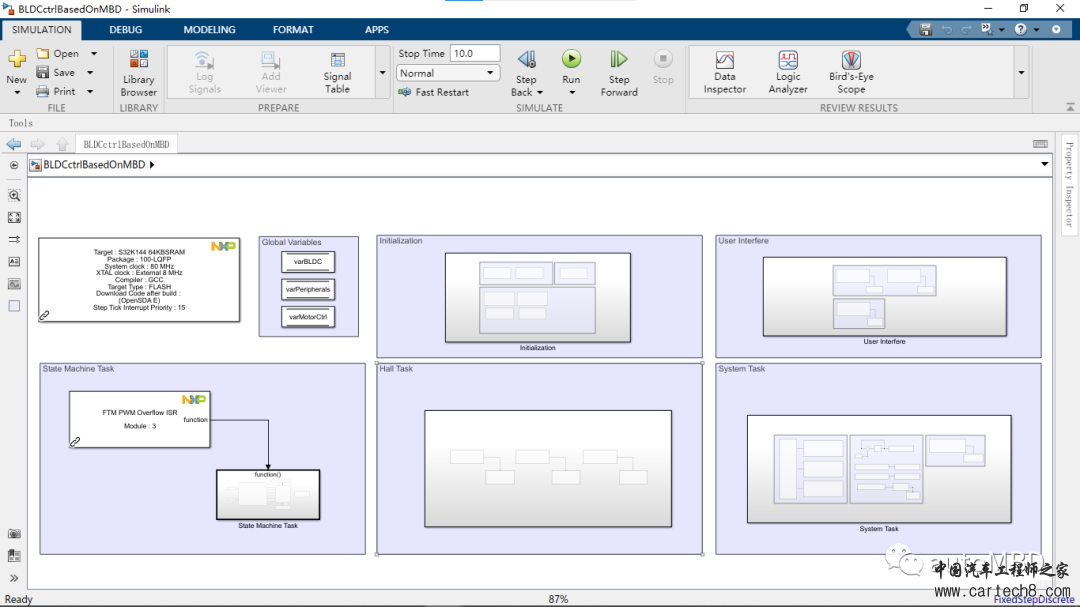1080x607 pixels.
Task: Expand the Review Results gallery
Action: (x=1021, y=72)
